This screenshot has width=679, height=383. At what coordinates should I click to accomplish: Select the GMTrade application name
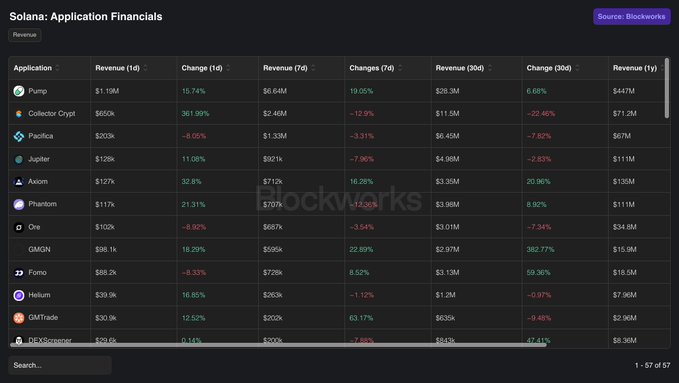[43, 318]
